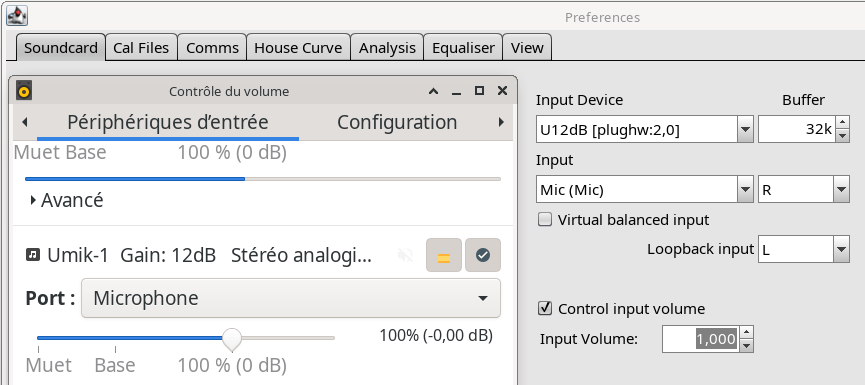
Task: Click the REW application icon in title bar
Action: (17, 15)
